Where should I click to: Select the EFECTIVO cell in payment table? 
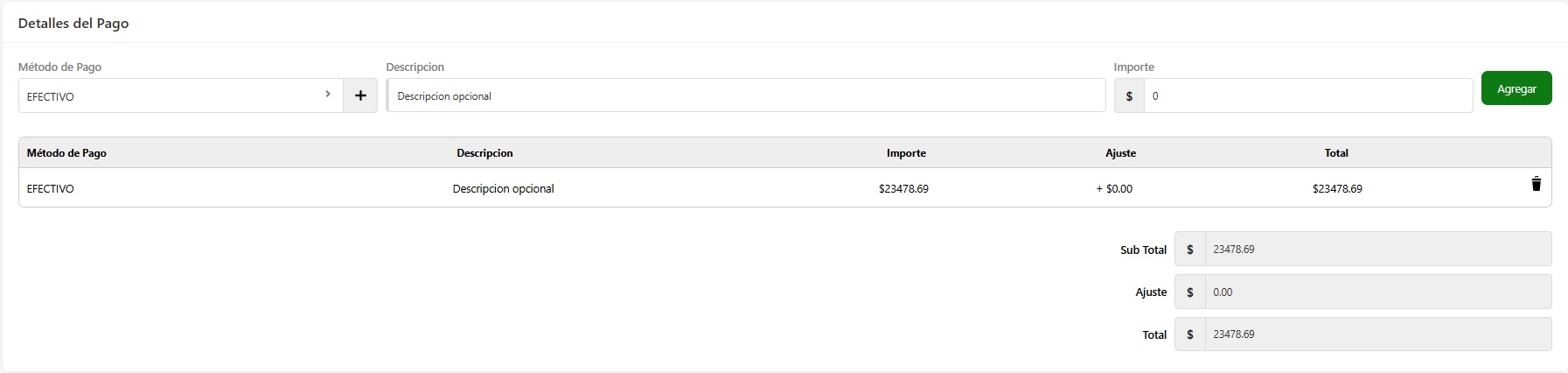click(x=51, y=189)
